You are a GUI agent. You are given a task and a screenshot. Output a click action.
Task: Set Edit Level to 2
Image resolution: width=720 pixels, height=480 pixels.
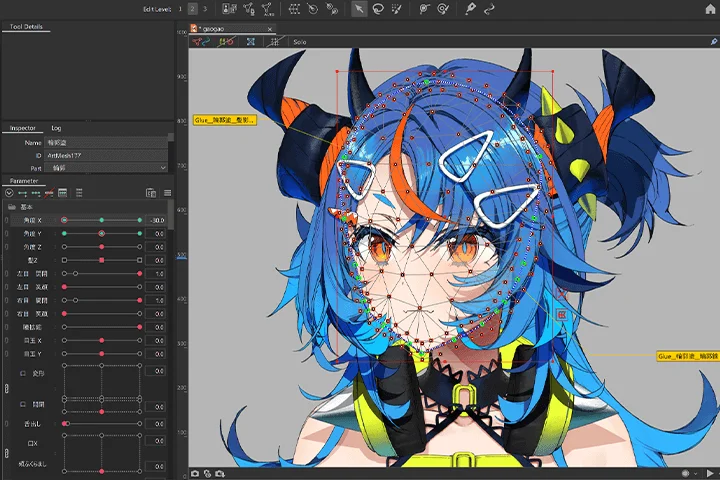coord(192,9)
